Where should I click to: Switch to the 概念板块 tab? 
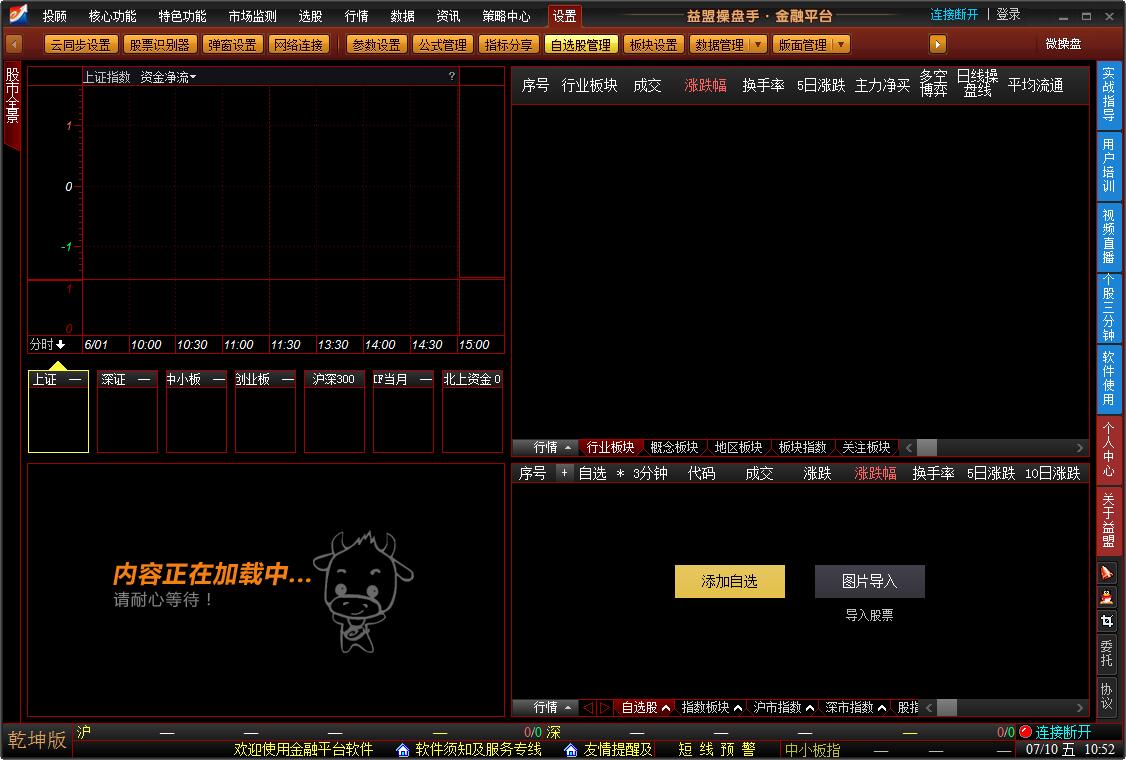coord(675,447)
